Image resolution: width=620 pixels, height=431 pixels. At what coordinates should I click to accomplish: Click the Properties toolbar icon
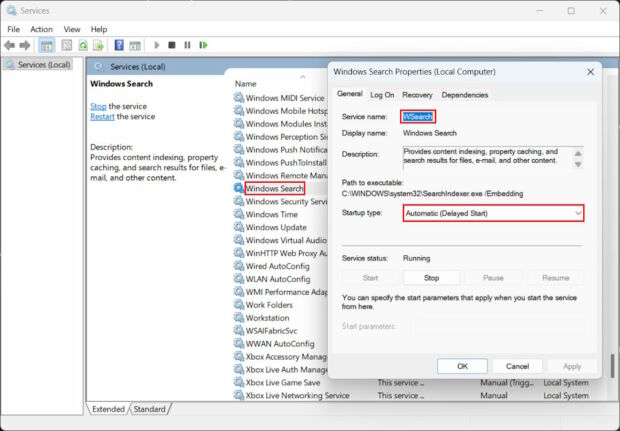click(x=67, y=45)
